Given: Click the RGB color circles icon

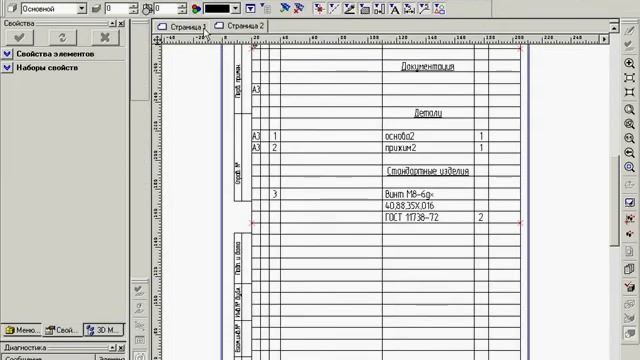Looking at the screenshot, I should pos(196,9).
